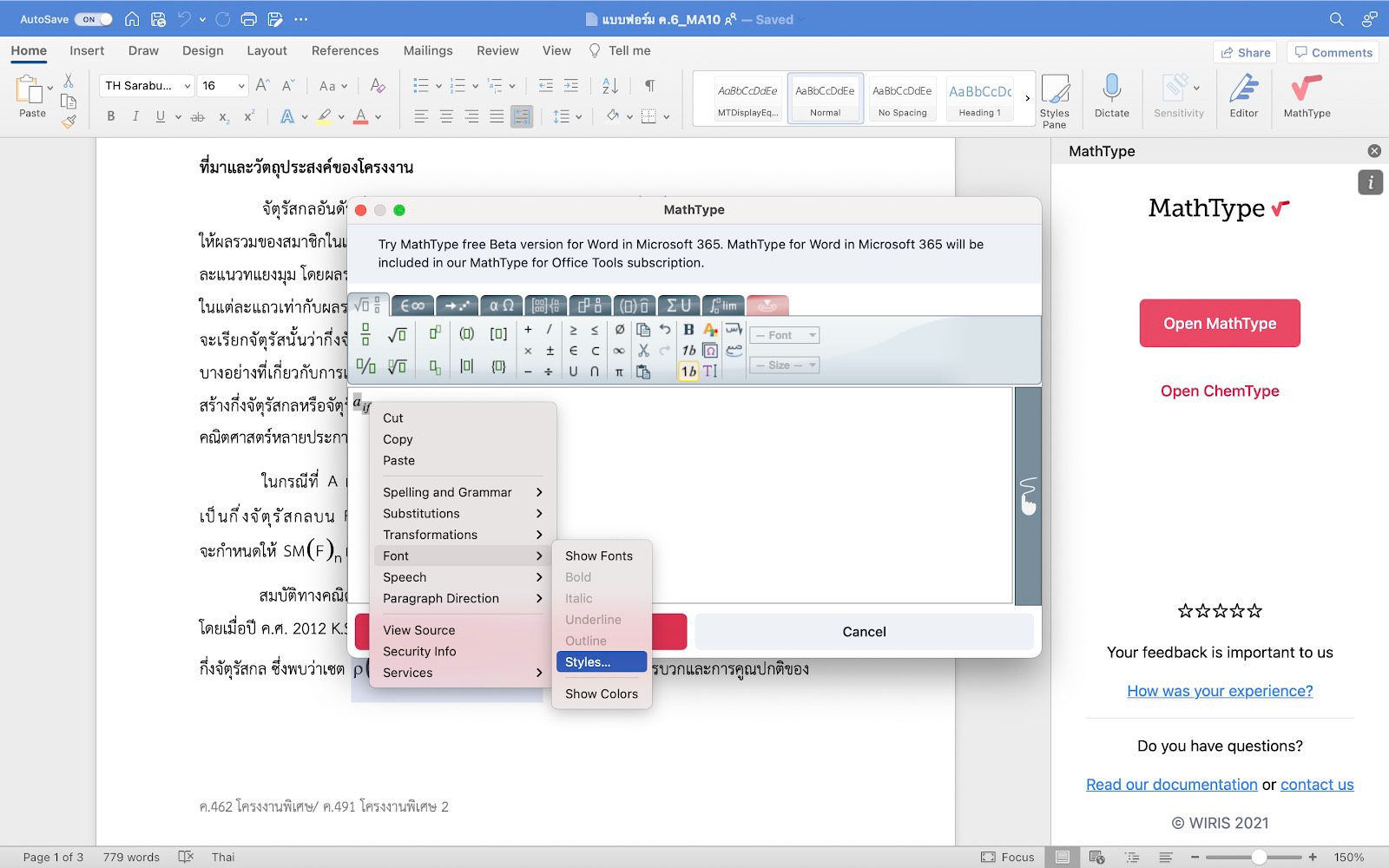The height and width of the screenshot is (868, 1389).
Task: Open the Styles Pane
Action: [x=1055, y=101]
